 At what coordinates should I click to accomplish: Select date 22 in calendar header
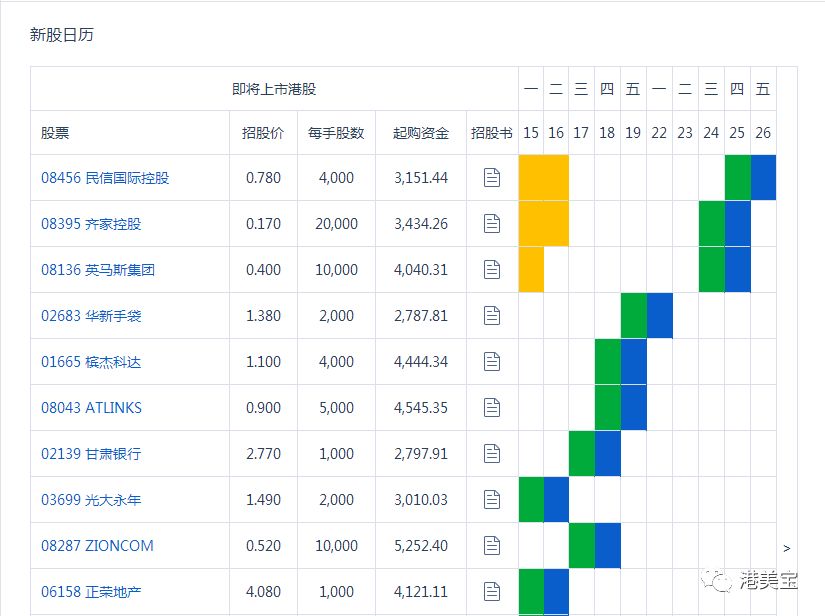coord(659,133)
